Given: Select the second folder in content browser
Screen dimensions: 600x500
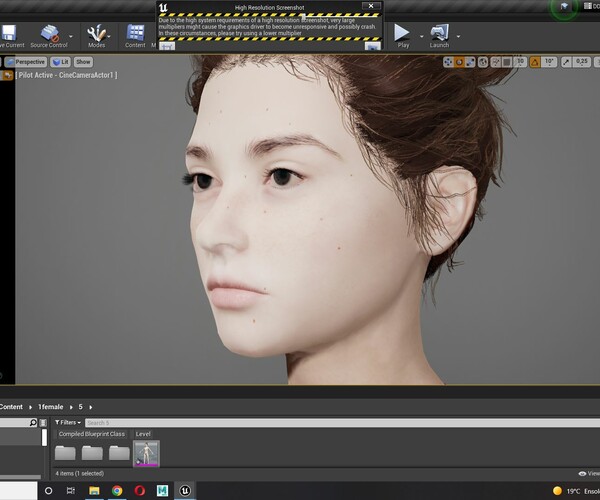Looking at the screenshot, I should coord(92,453).
